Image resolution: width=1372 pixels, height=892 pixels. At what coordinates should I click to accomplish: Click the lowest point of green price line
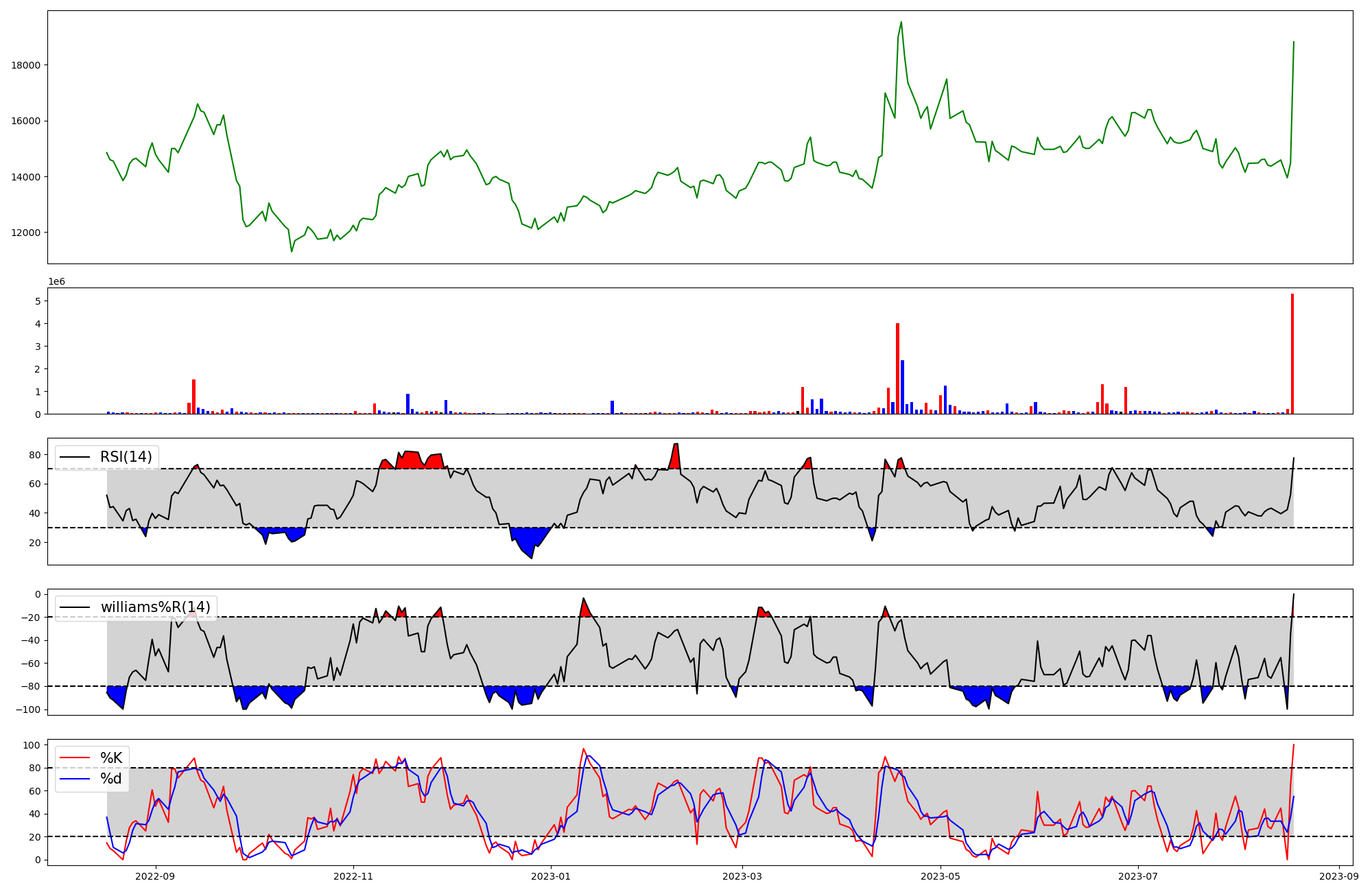[292, 251]
